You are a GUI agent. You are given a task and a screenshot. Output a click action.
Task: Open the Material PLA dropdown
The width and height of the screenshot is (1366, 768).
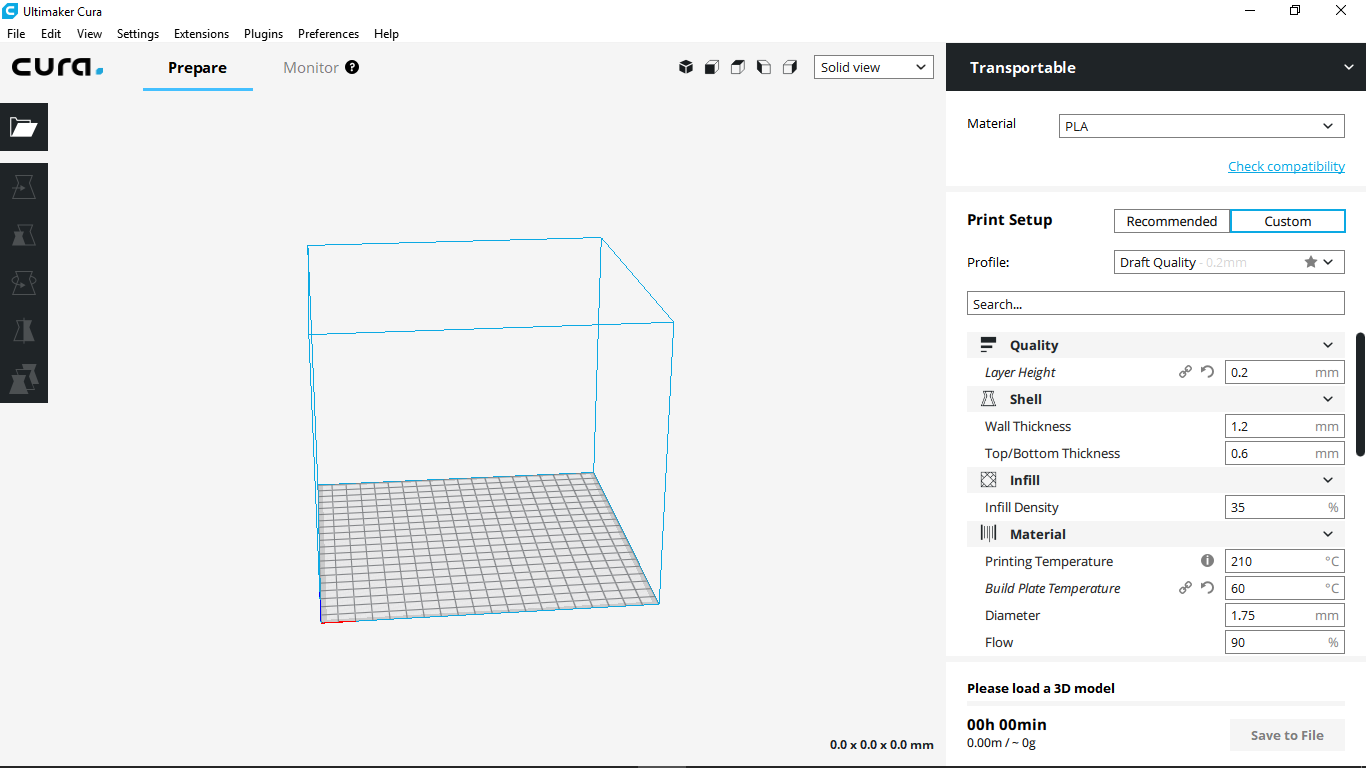(x=1202, y=127)
